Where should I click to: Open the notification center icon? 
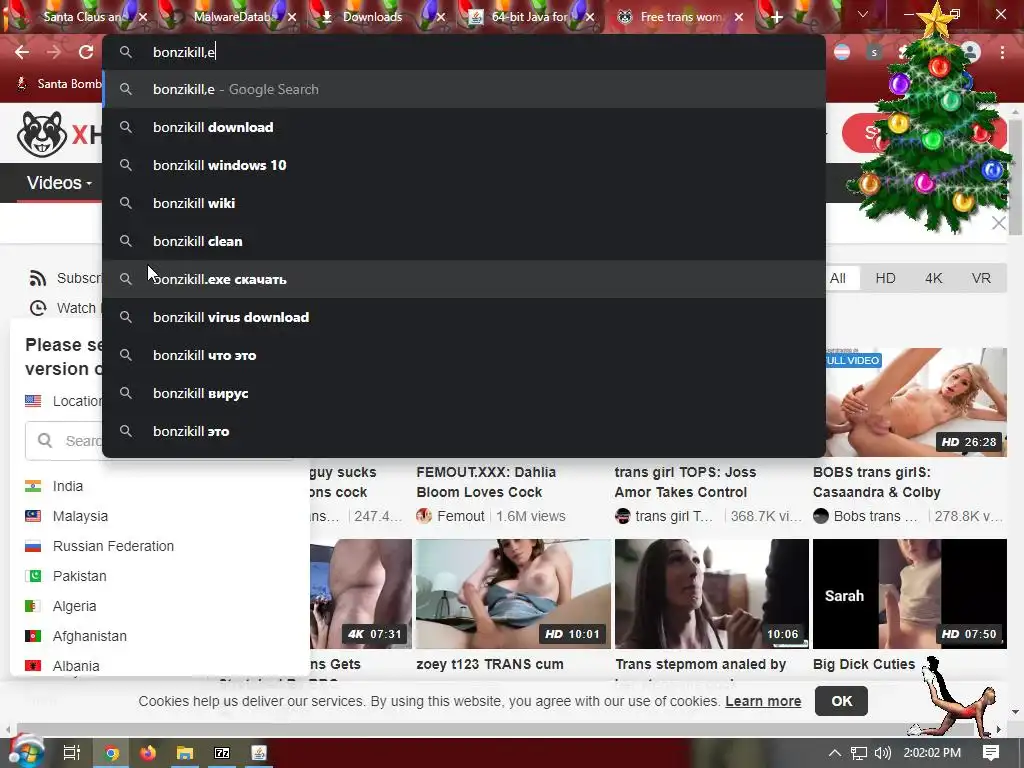coord(991,753)
